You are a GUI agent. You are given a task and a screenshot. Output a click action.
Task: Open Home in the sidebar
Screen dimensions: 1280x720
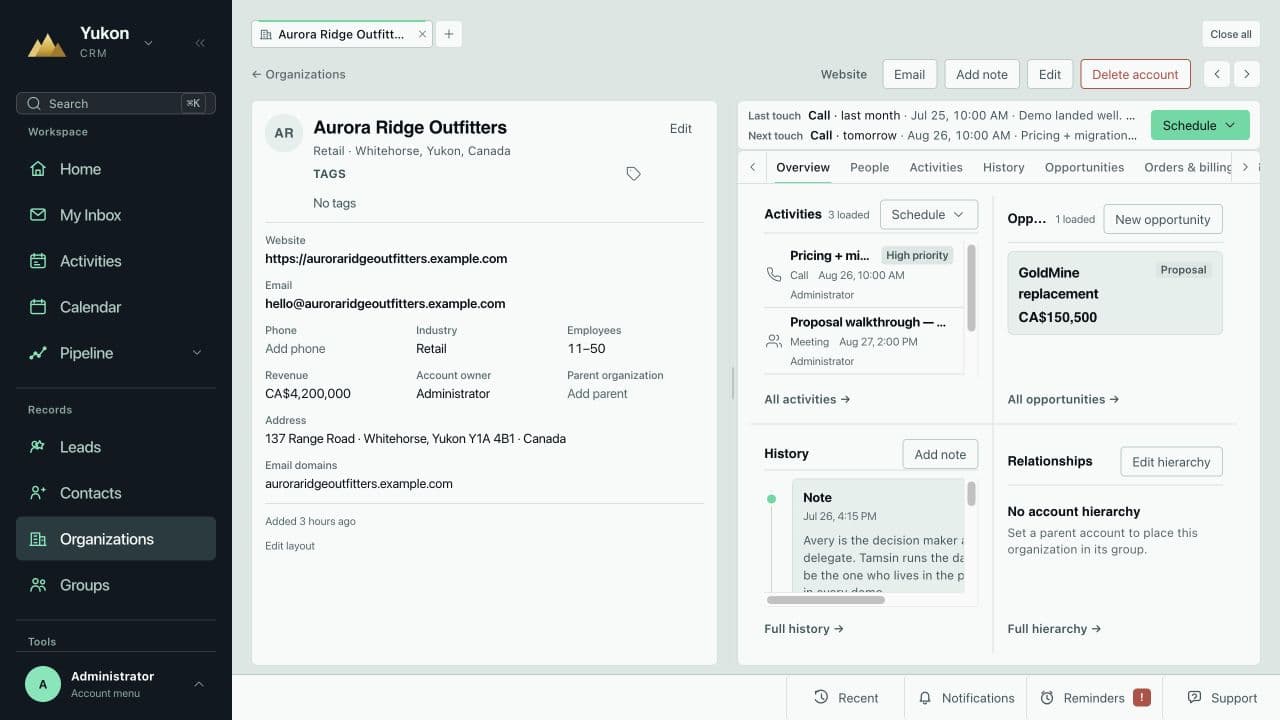(x=116, y=169)
